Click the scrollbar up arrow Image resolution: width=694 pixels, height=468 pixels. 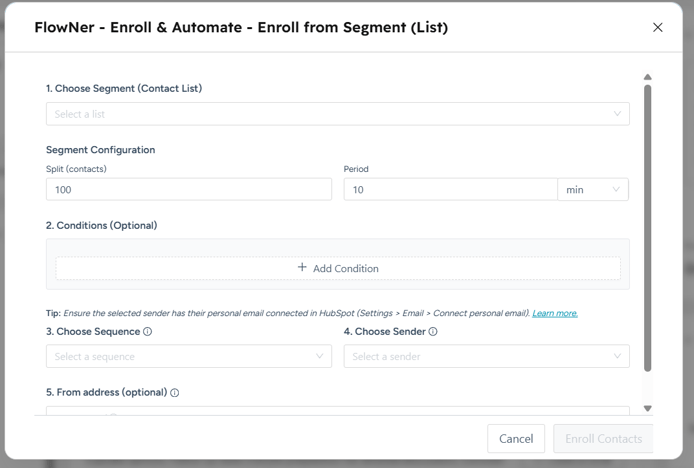(648, 77)
